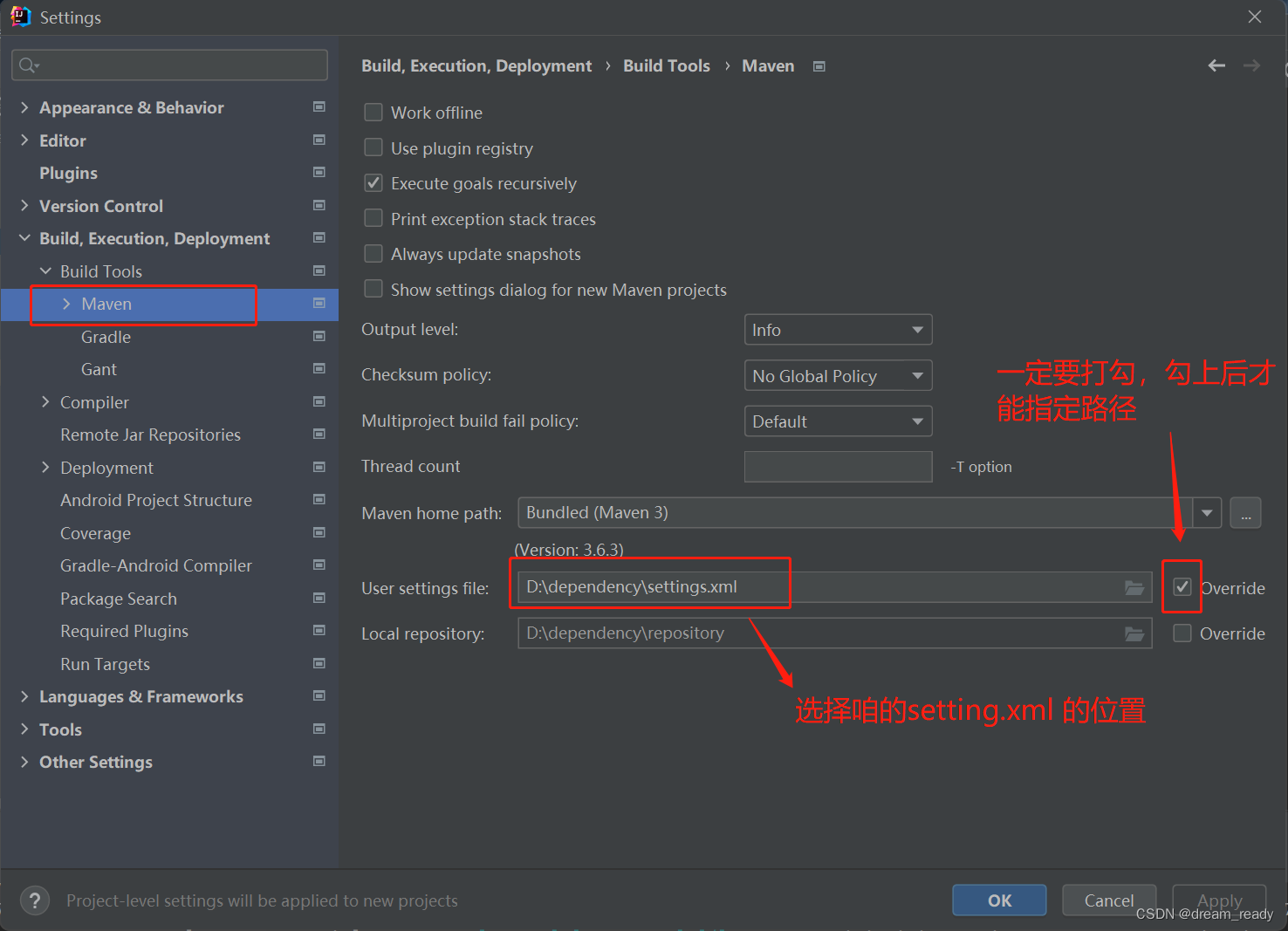Click Cancel button

click(1109, 900)
